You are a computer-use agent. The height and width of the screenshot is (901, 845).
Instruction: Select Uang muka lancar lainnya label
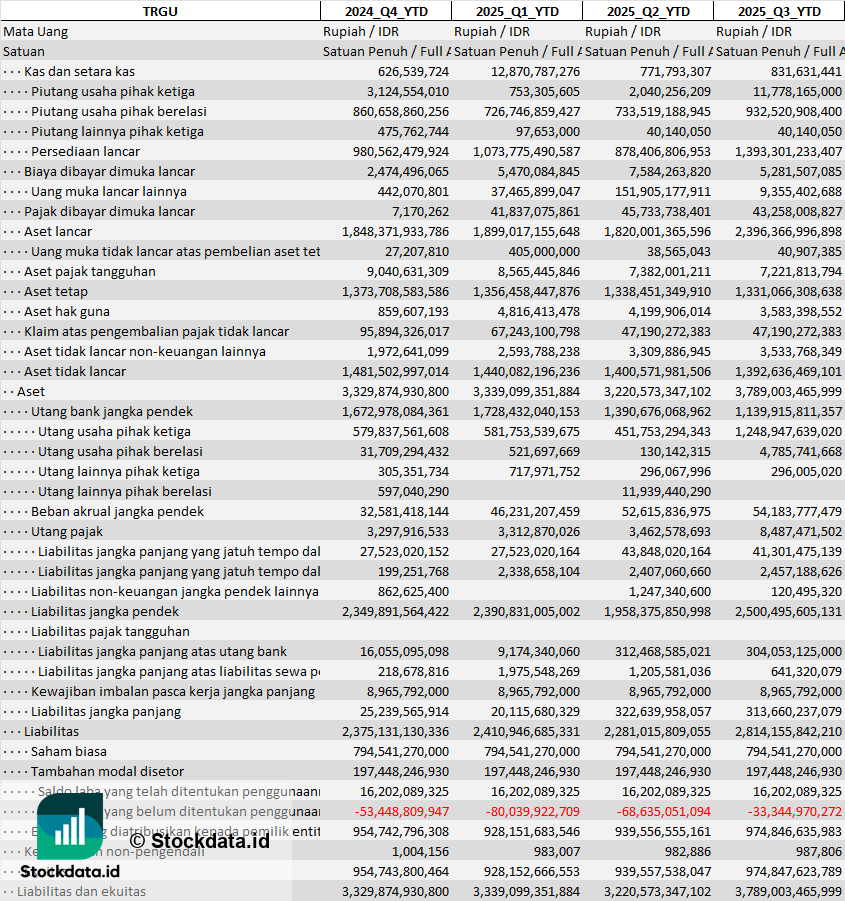(x=109, y=191)
